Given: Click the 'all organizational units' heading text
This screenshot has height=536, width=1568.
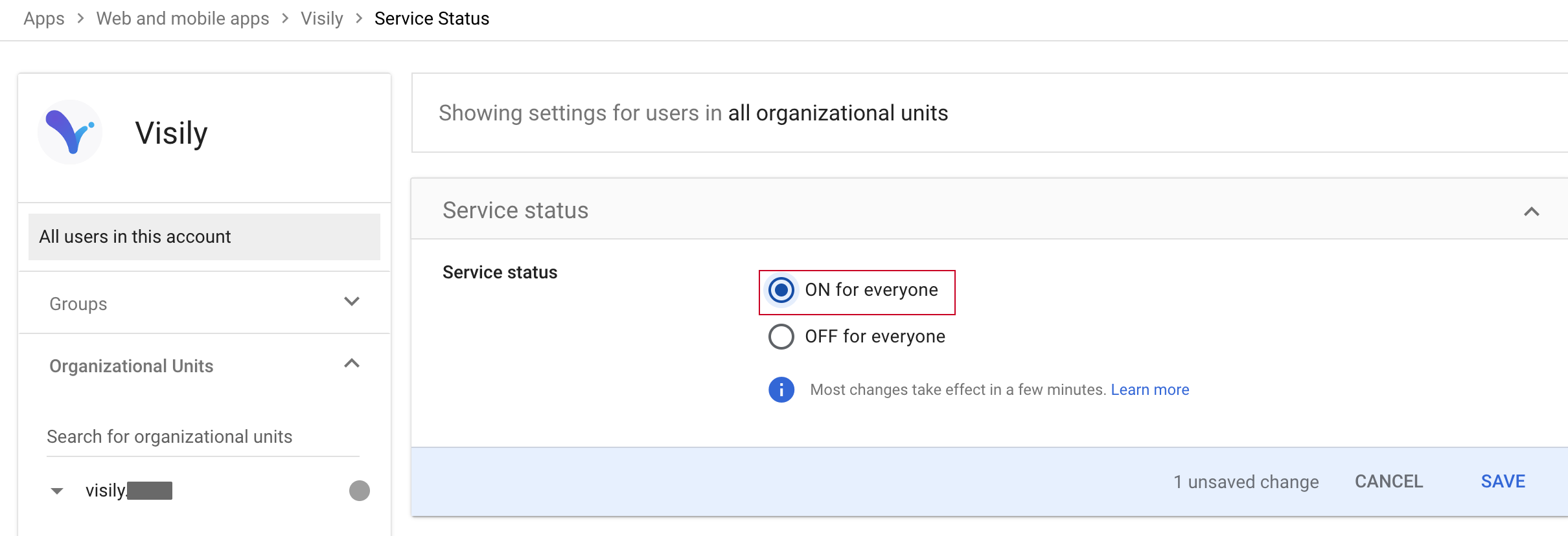Looking at the screenshot, I should pos(838,113).
